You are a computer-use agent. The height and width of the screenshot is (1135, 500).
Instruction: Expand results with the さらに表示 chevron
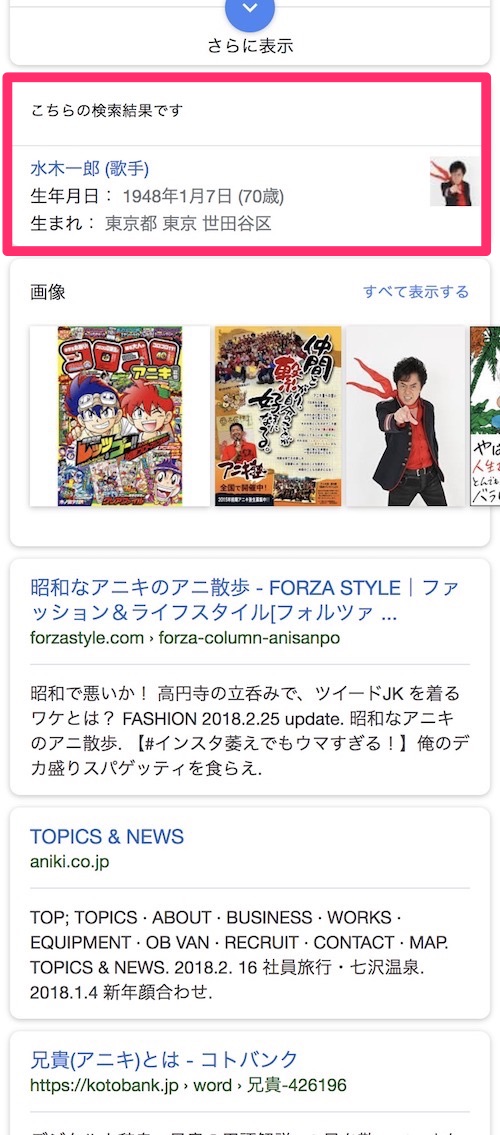pos(250,9)
